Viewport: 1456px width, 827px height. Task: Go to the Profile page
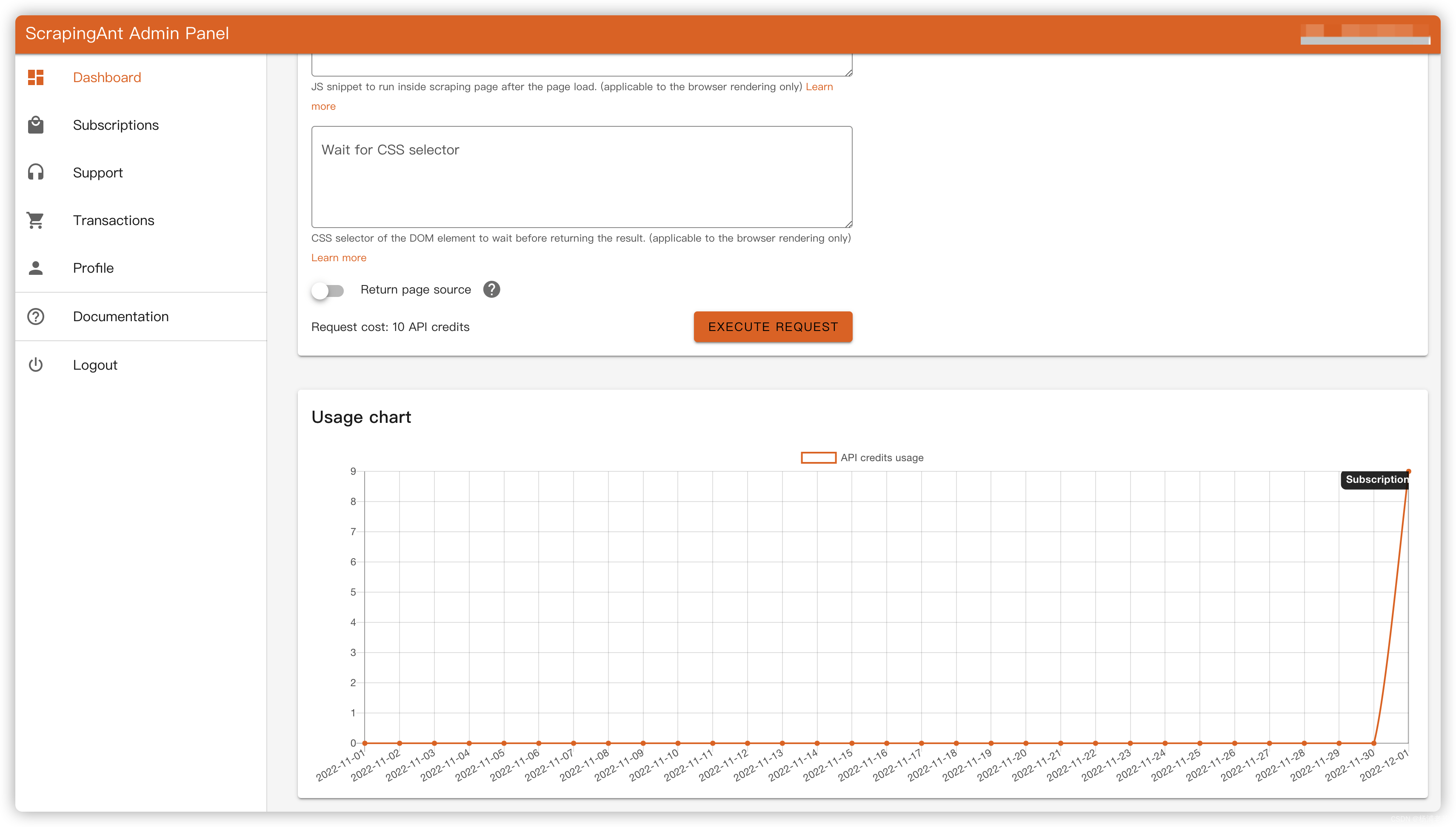pos(93,268)
